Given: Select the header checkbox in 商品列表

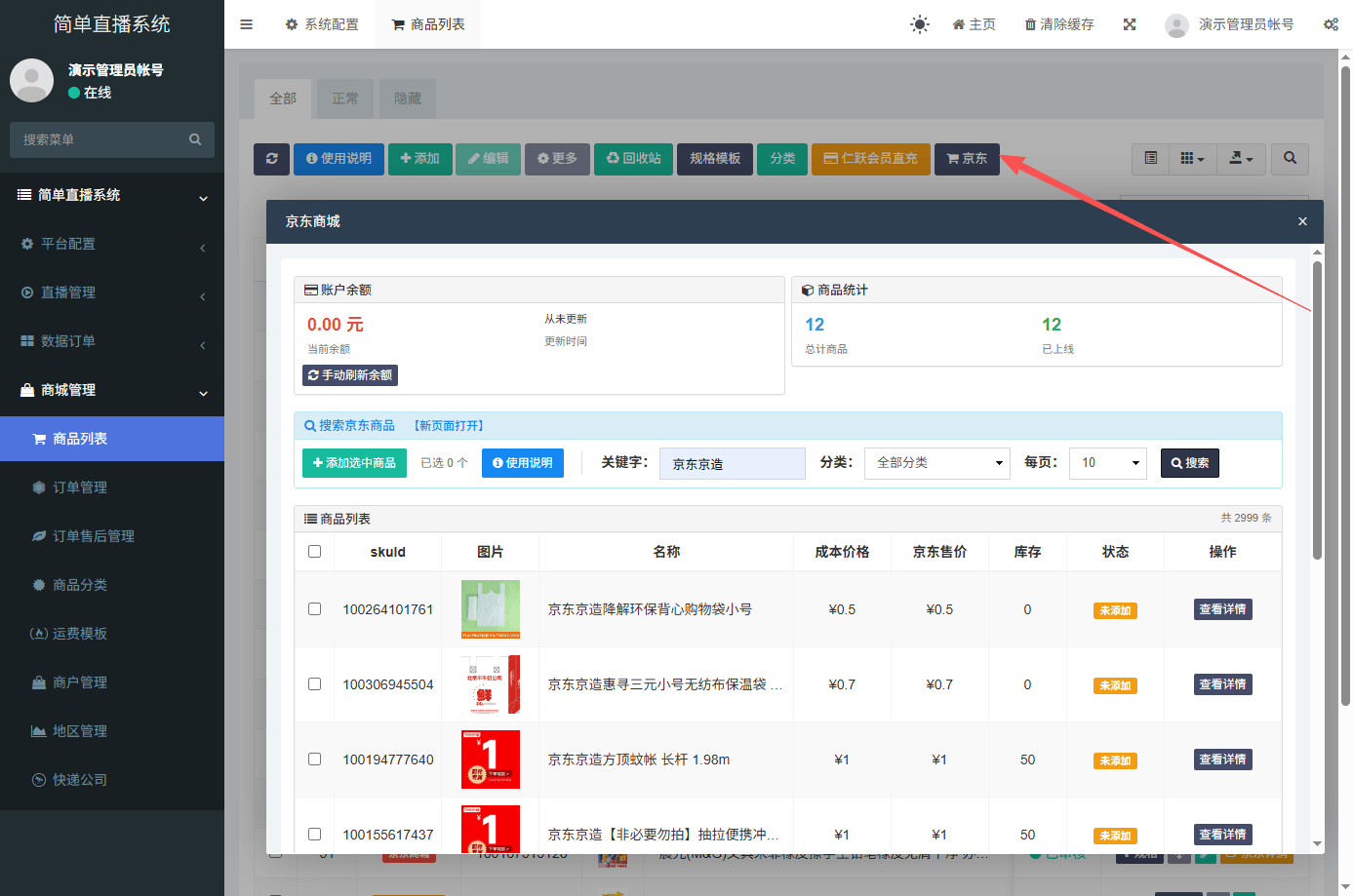Looking at the screenshot, I should 314,551.
